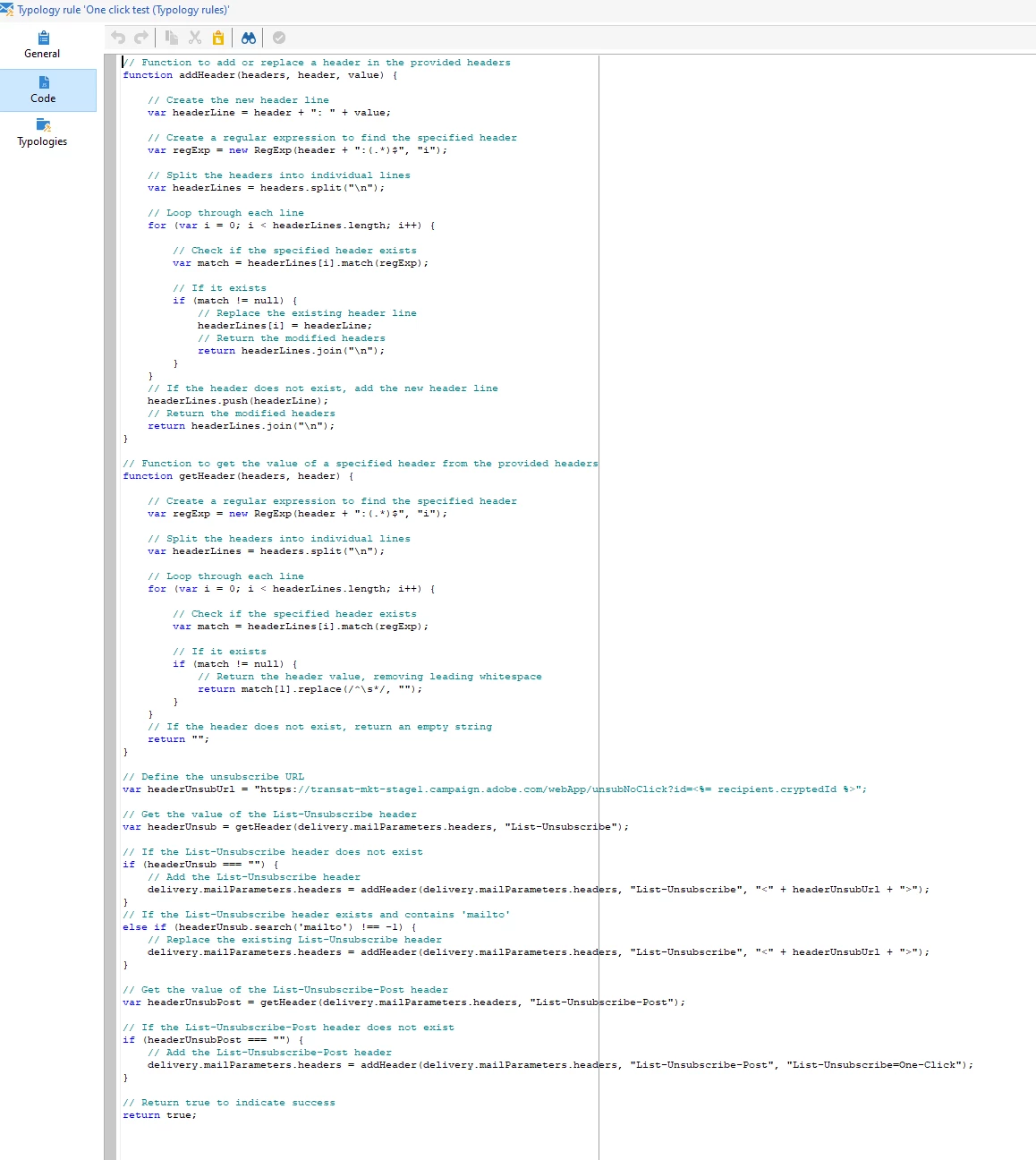Click the line 'var headerUnsub = getHeader(...)'

tap(376, 827)
